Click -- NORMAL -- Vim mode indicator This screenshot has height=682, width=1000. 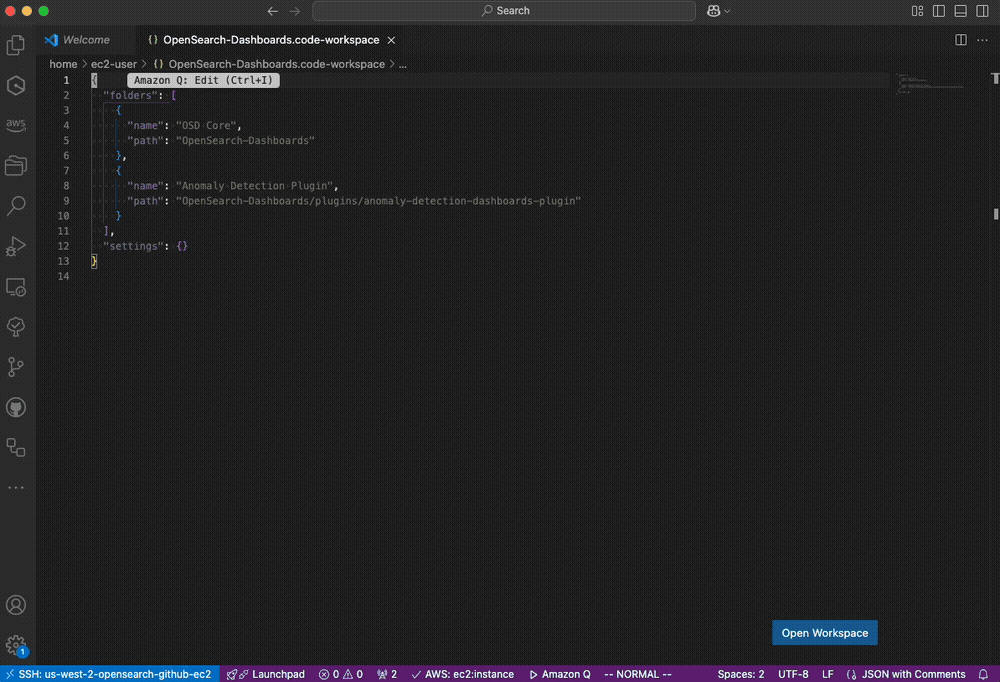pyautogui.click(x=638, y=674)
